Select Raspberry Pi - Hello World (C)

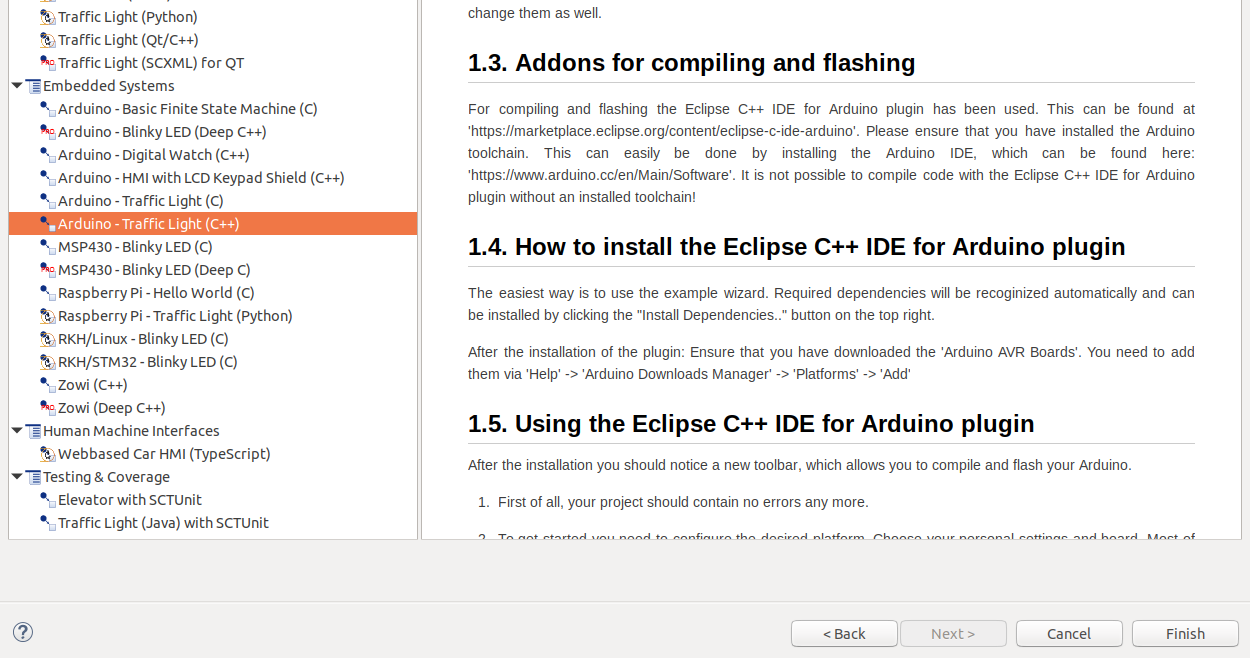pyautogui.click(x=155, y=292)
